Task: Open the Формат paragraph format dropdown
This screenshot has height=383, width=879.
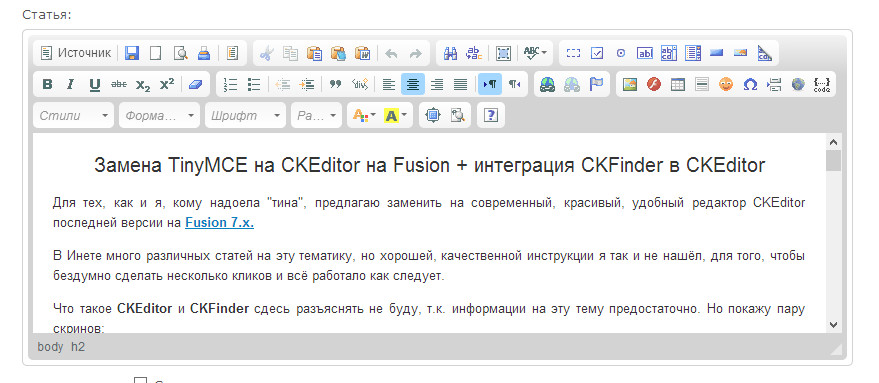Action: click(159, 115)
